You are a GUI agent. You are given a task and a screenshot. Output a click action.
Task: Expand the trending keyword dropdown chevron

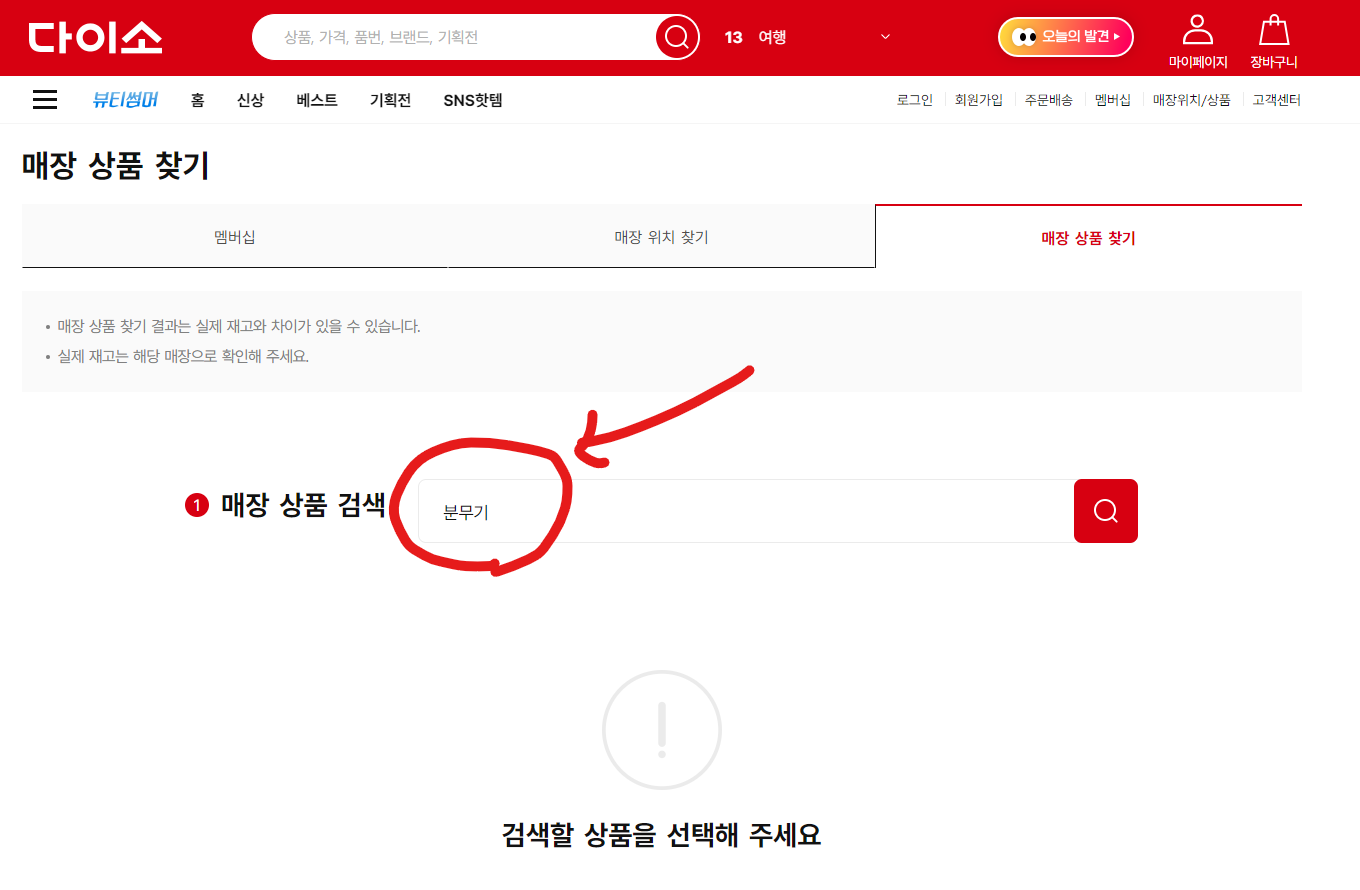click(x=885, y=37)
